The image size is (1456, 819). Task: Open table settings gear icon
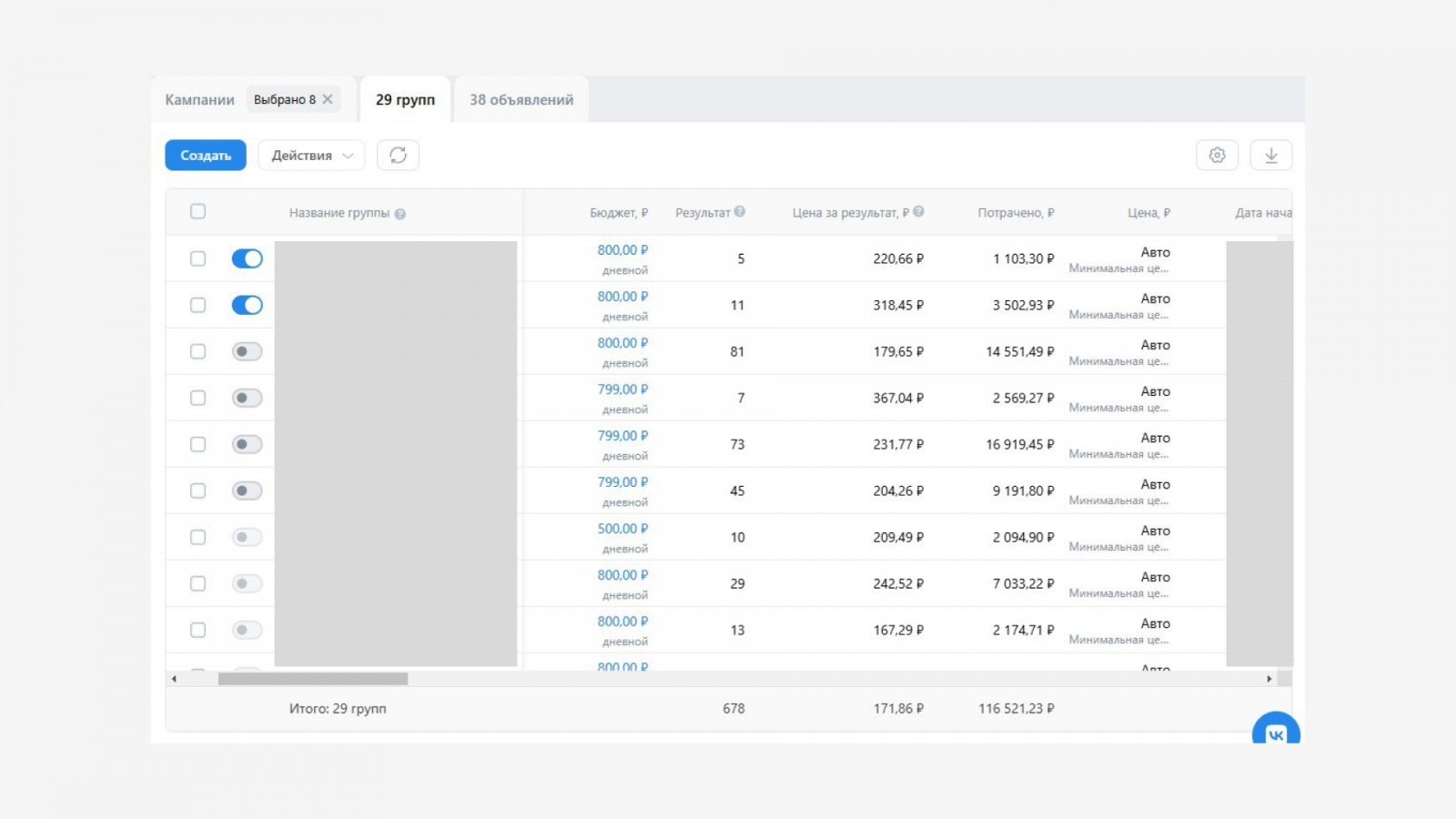click(x=1217, y=156)
